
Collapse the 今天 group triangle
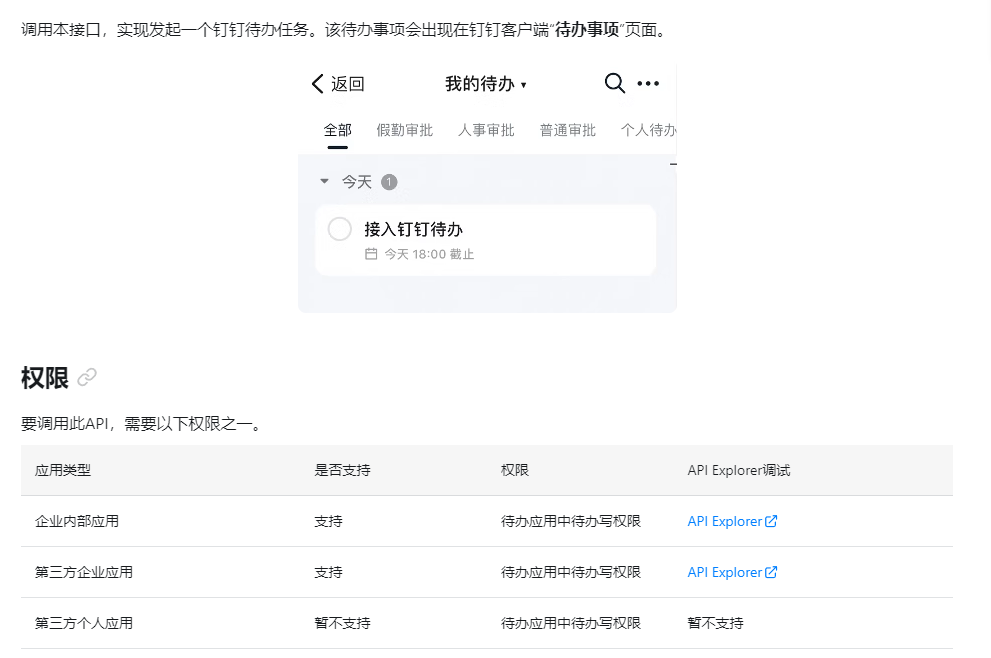click(324, 181)
